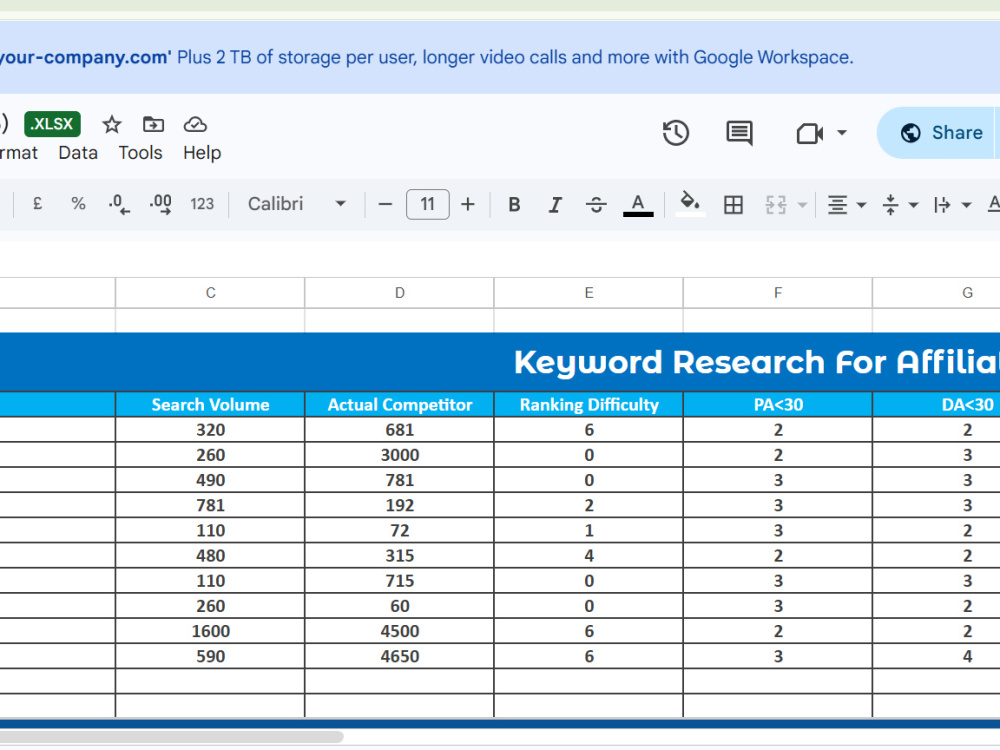The image size is (1000, 750).
Task: Apply strikethrough formatting
Action: tap(596, 205)
